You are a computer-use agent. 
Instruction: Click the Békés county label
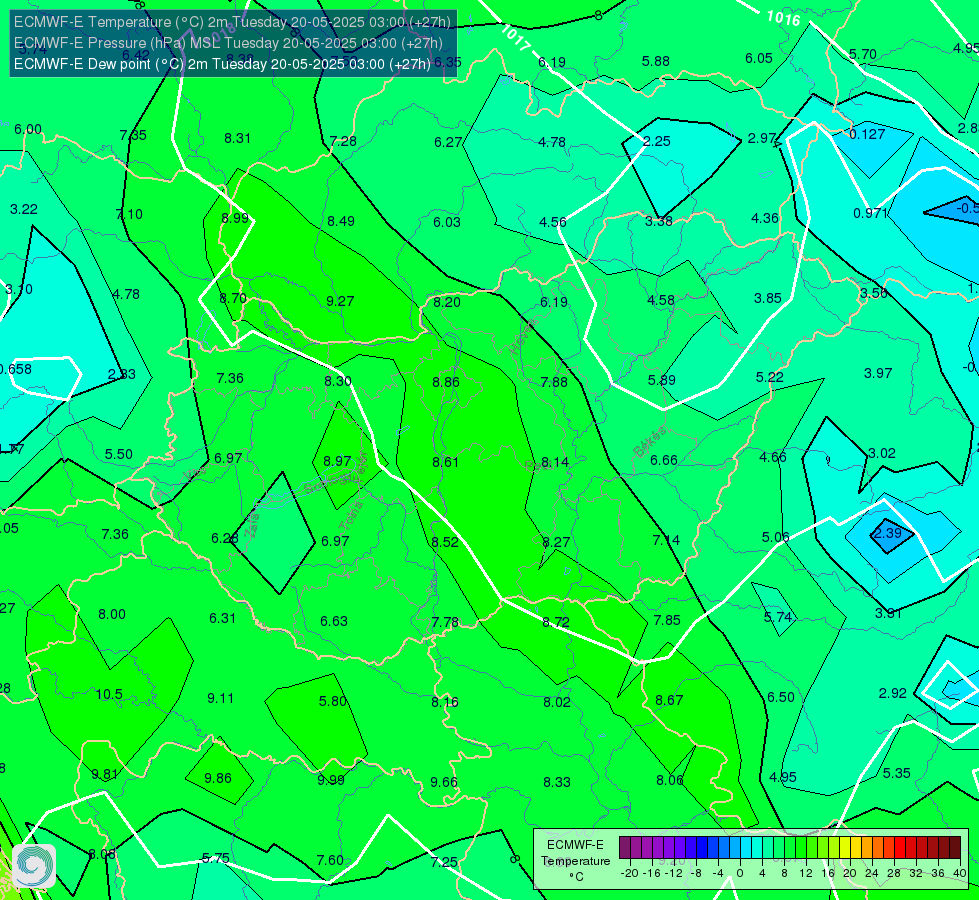[650, 442]
